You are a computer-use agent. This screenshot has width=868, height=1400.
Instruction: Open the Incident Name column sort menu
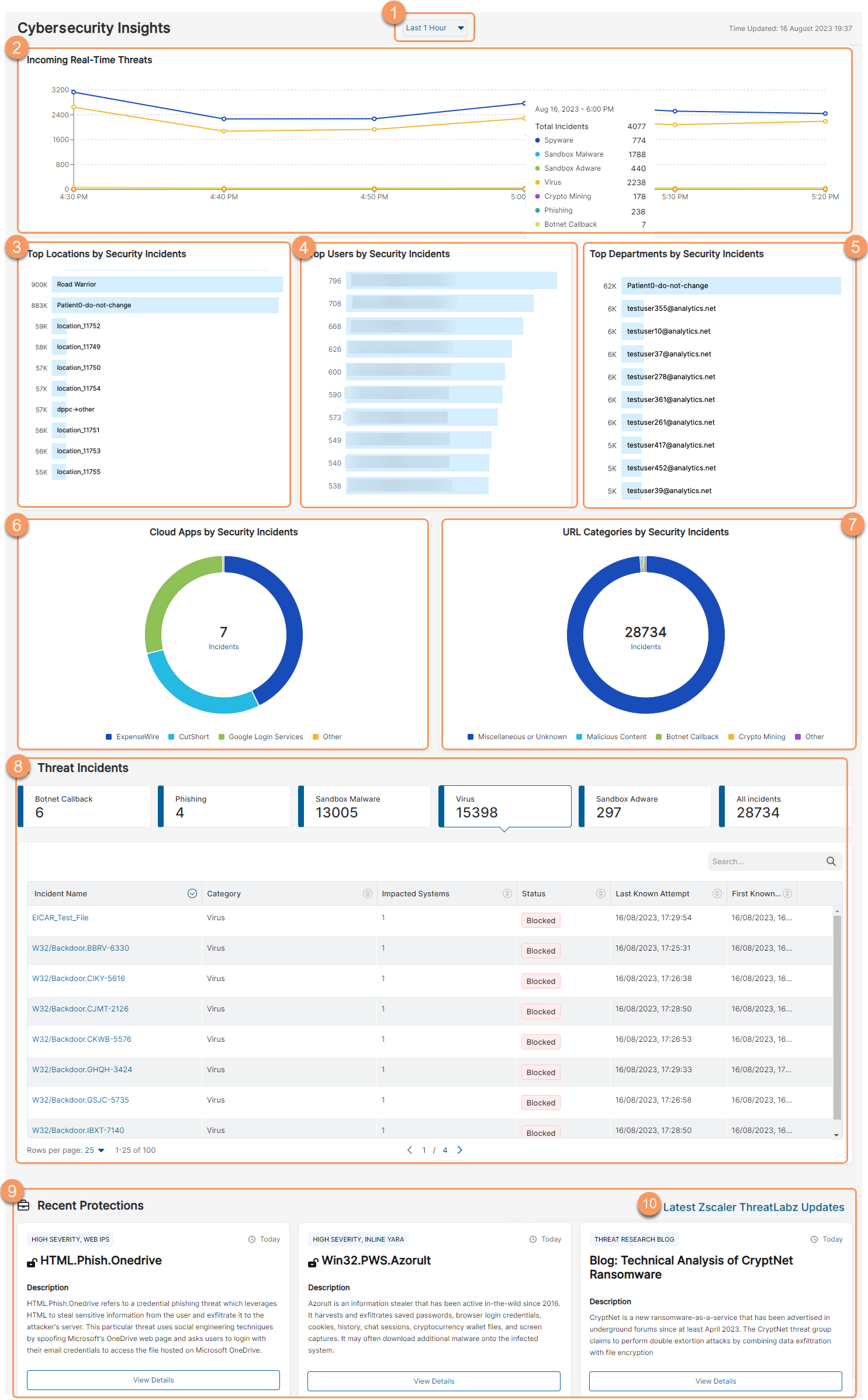pyautogui.click(x=192, y=893)
